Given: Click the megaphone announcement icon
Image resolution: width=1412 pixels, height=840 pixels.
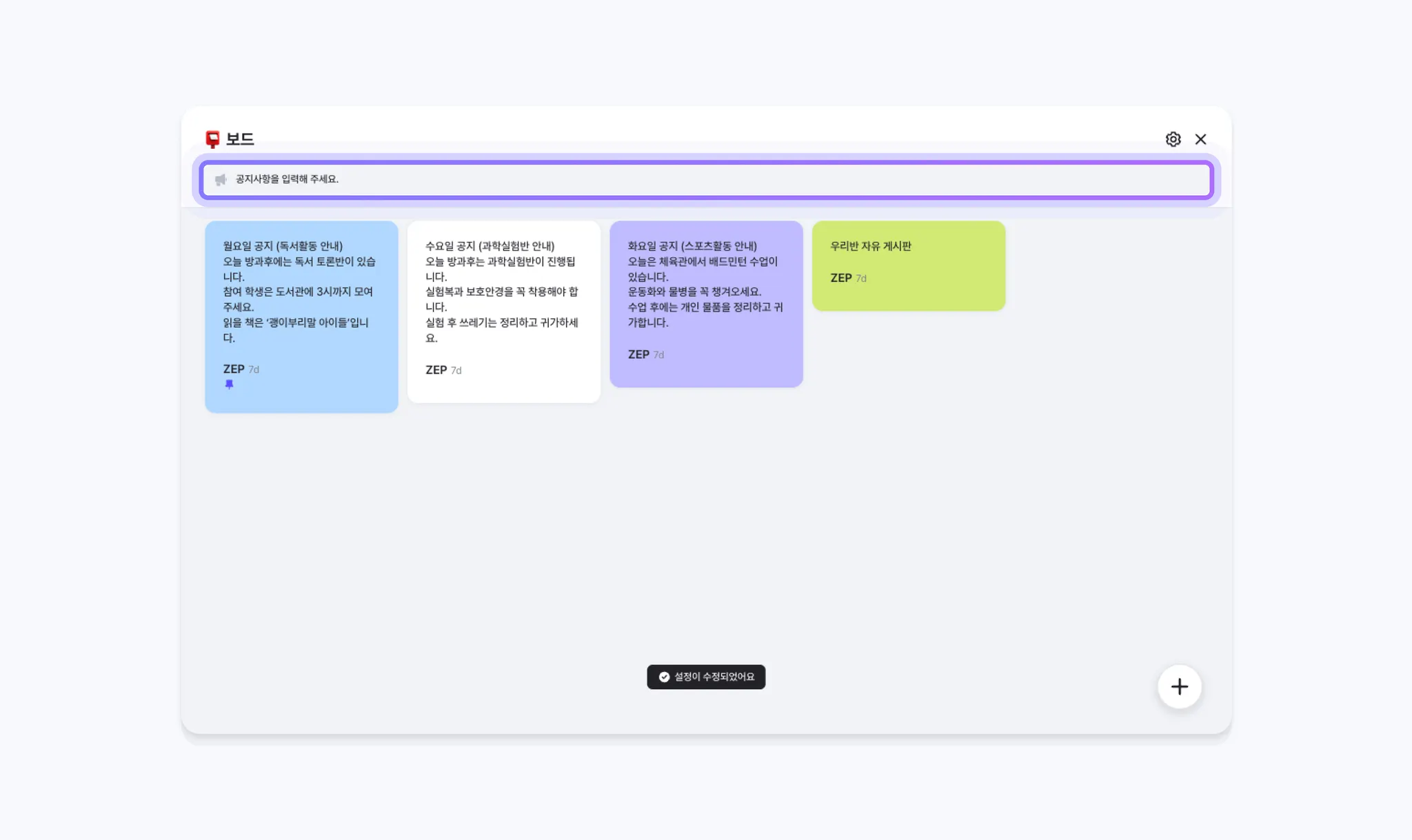Looking at the screenshot, I should point(221,180).
